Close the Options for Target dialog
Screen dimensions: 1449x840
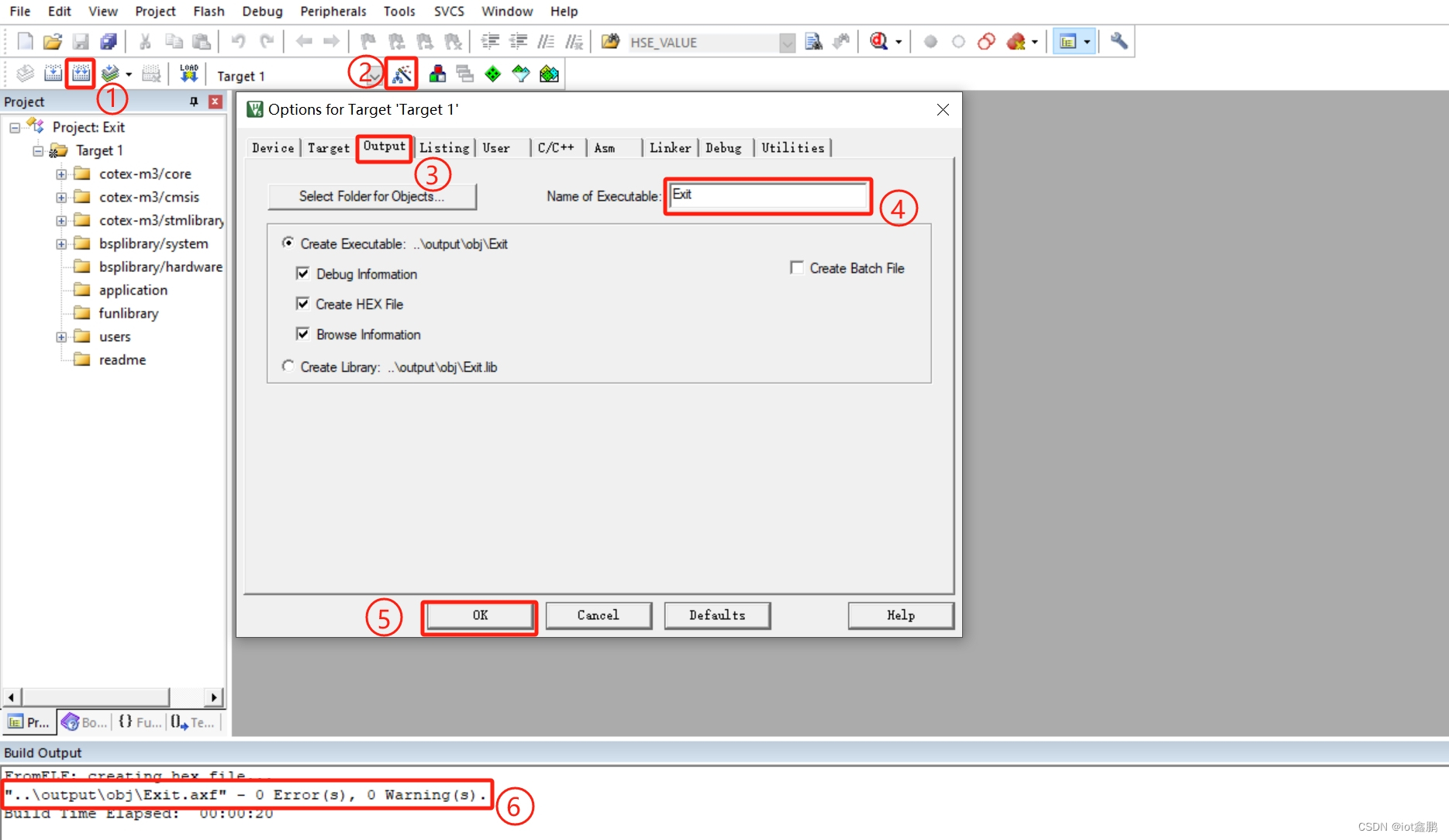point(943,110)
